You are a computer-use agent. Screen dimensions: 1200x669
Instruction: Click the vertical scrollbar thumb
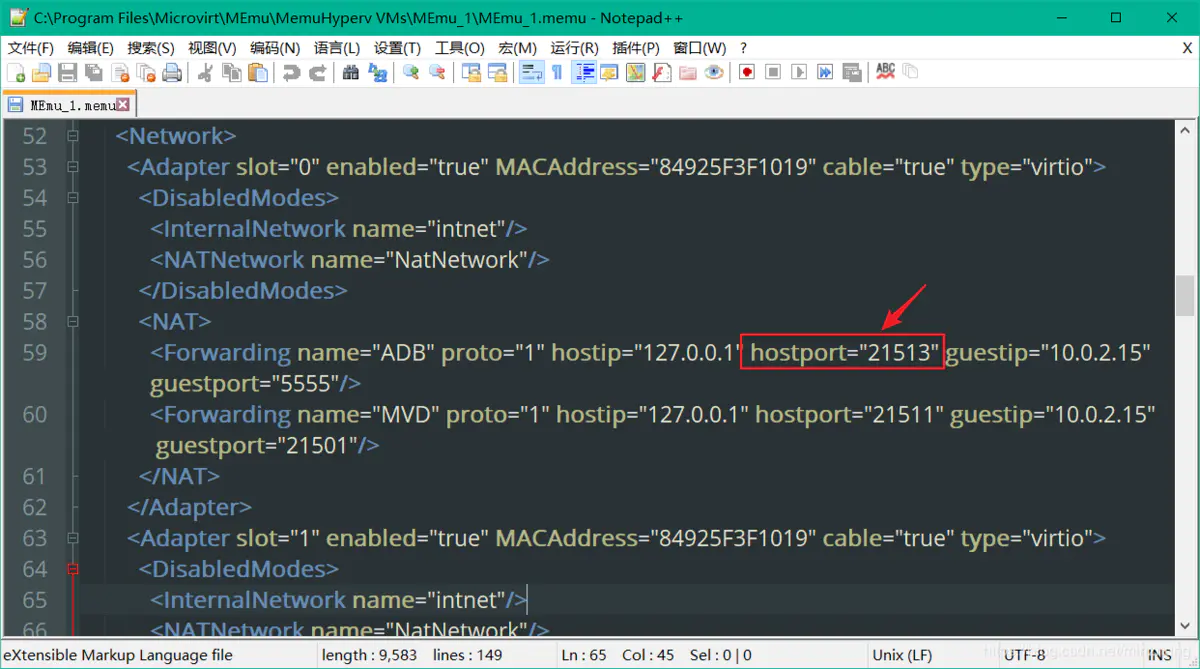click(1186, 296)
